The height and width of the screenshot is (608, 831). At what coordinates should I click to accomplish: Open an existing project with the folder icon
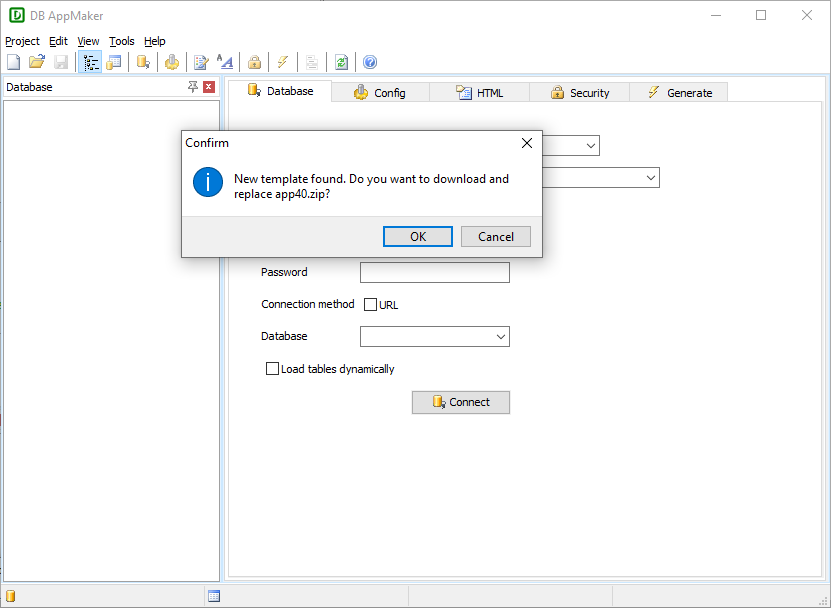tap(37, 62)
